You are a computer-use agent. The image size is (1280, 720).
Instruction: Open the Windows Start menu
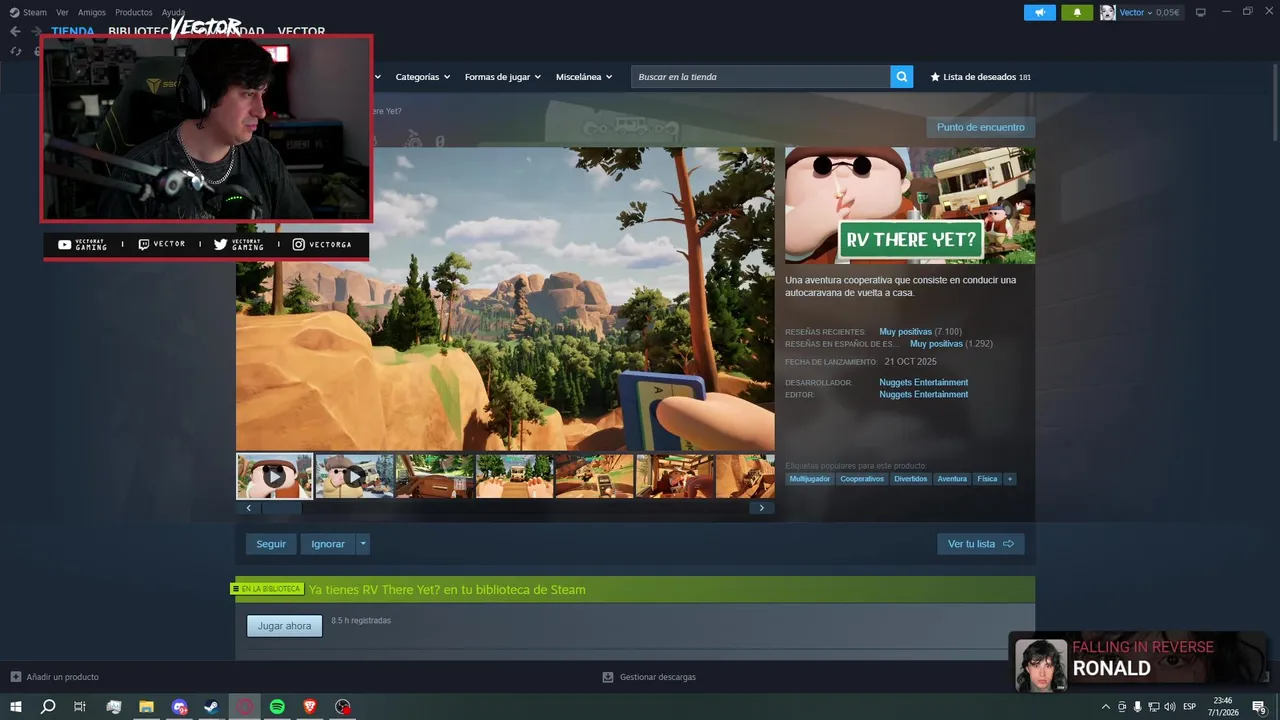[15, 707]
